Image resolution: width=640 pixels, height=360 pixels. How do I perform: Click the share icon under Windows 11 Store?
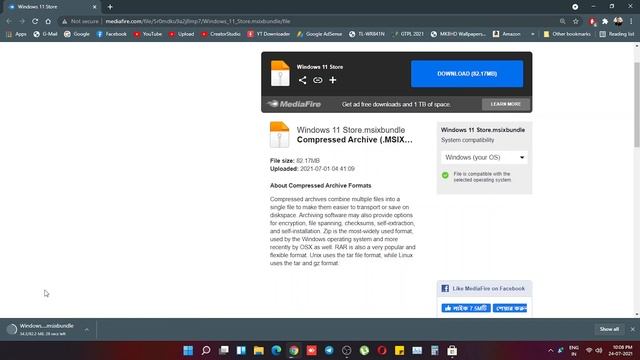pyautogui.click(x=302, y=80)
